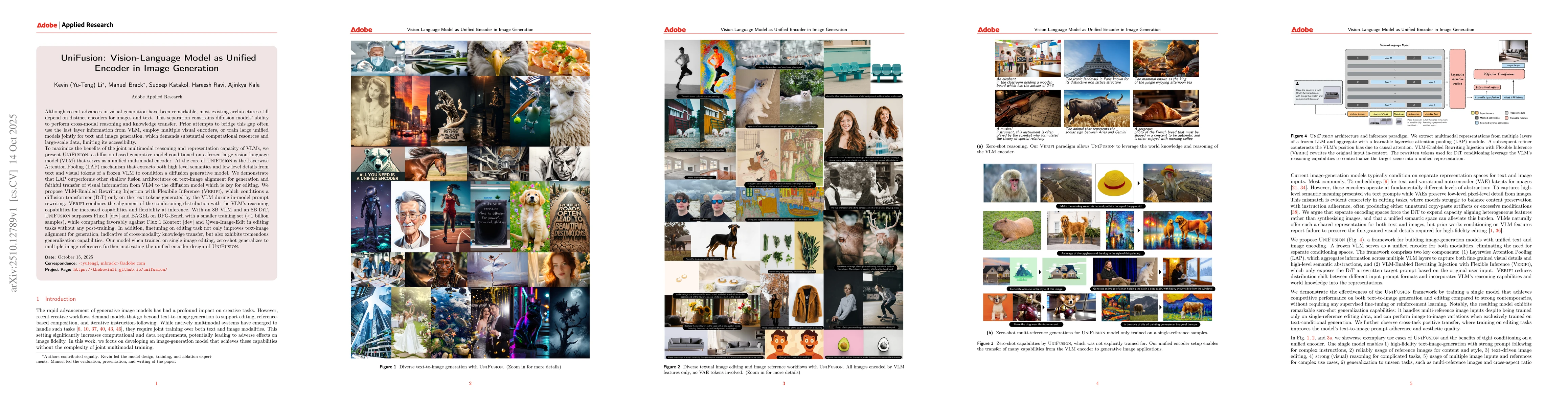Click the output image couch thumbnail in Figure 4
The height and width of the screenshot is (406, 1568).
click(1514, 52)
